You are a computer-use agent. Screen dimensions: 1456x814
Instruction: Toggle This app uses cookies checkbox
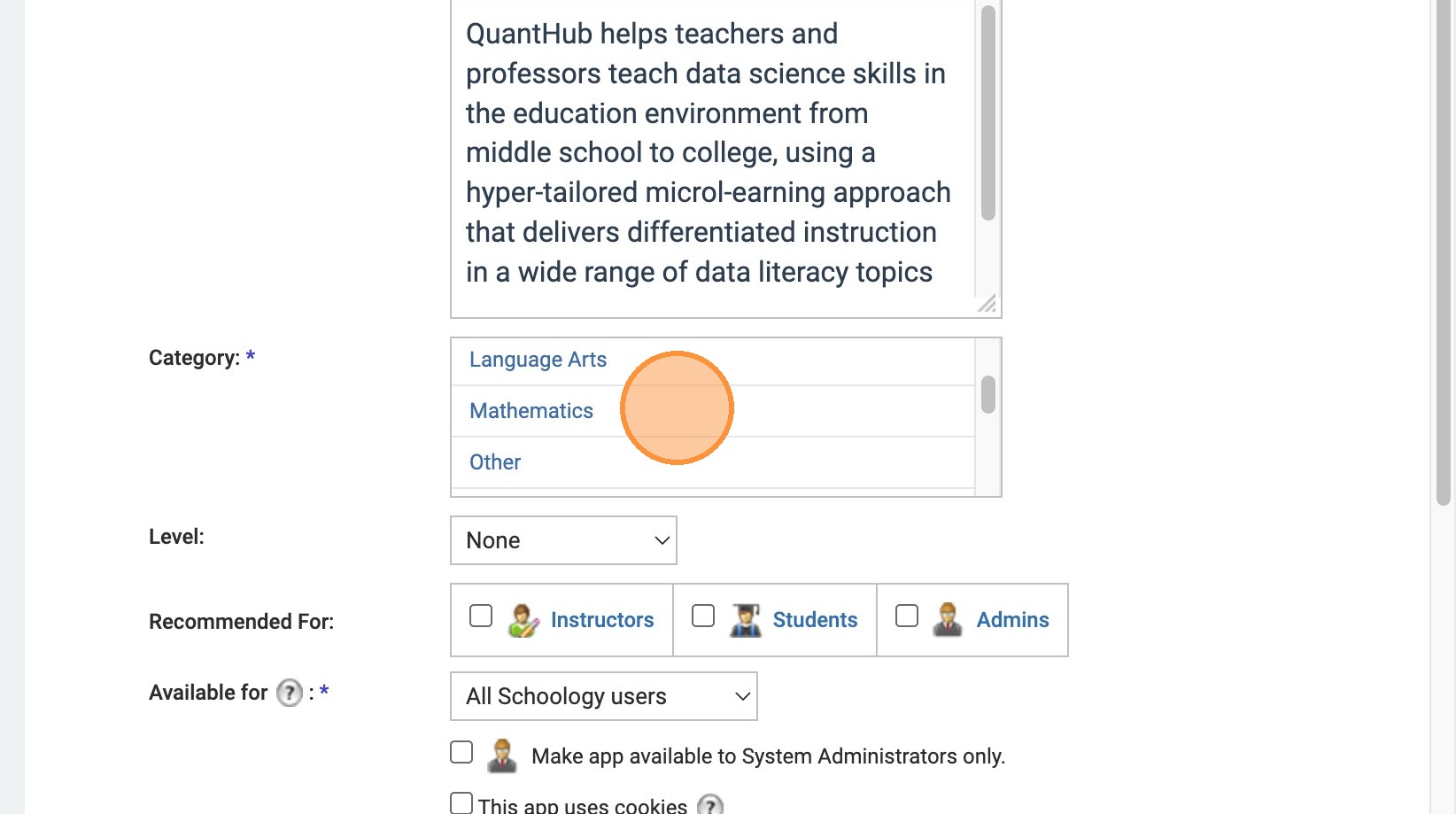[461, 803]
